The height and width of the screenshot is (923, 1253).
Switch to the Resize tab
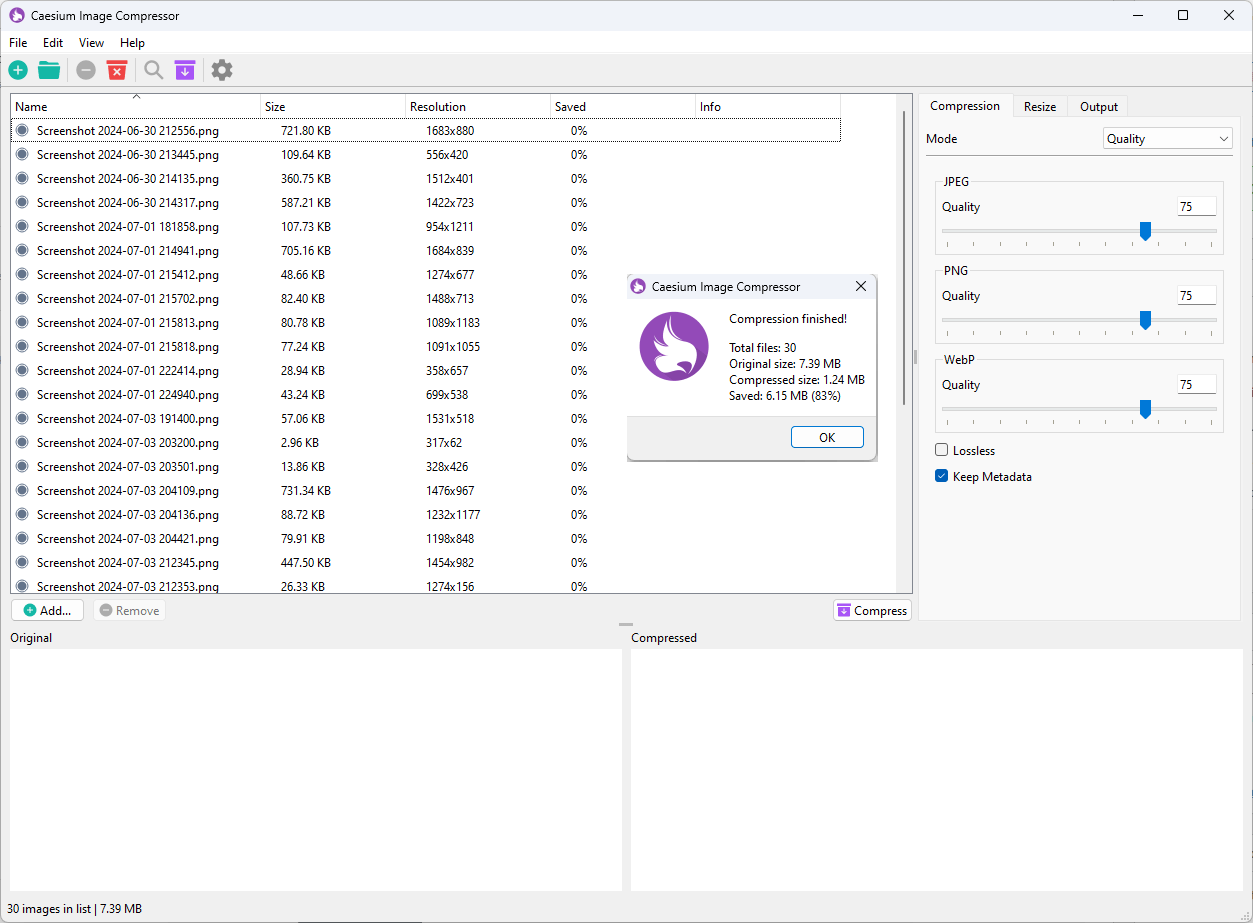[x=1040, y=107]
